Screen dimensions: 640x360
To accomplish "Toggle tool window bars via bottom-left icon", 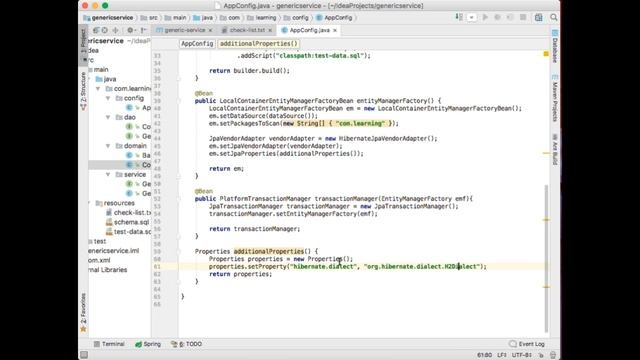I will (84, 355).
